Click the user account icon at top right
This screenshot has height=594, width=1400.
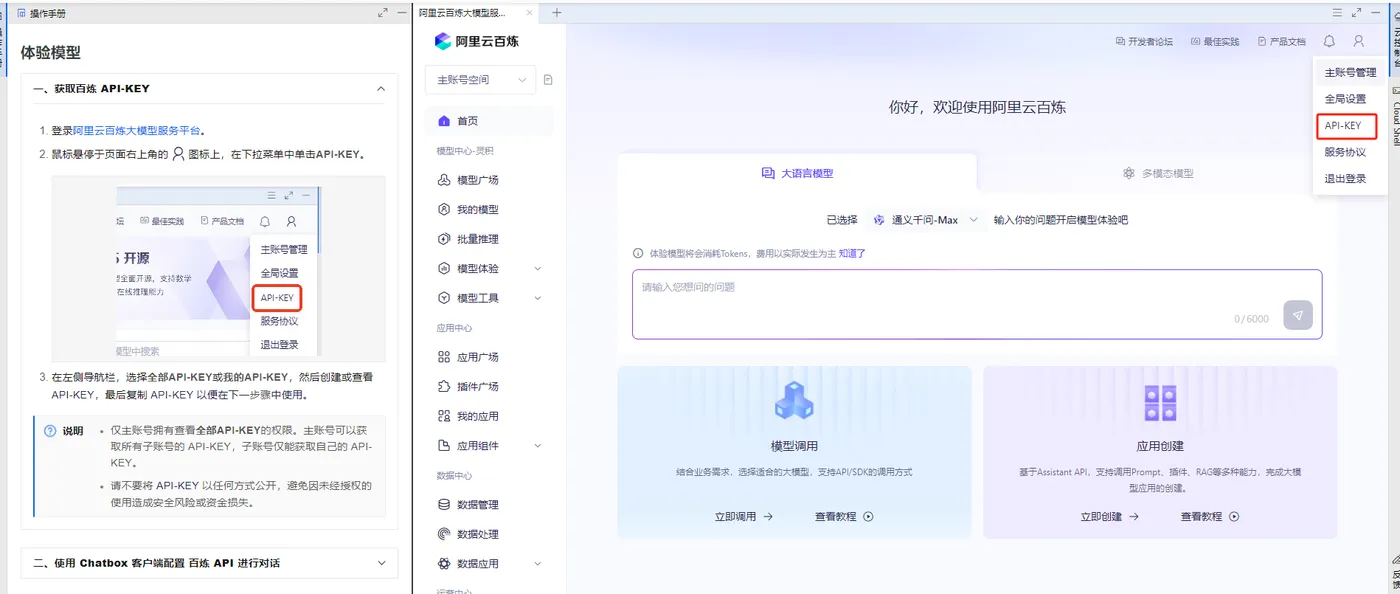[x=1358, y=41]
